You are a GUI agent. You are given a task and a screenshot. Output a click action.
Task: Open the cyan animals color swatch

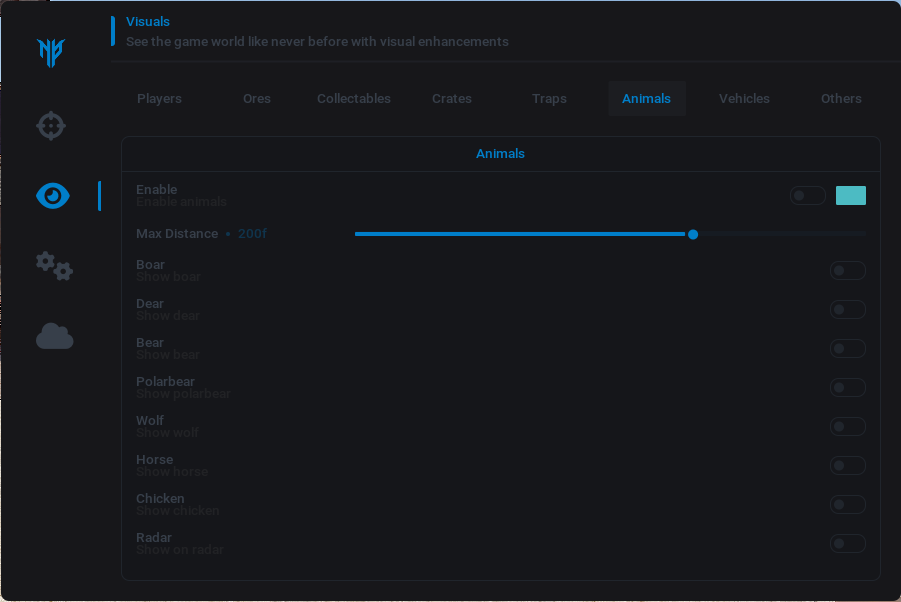click(x=851, y=196)
